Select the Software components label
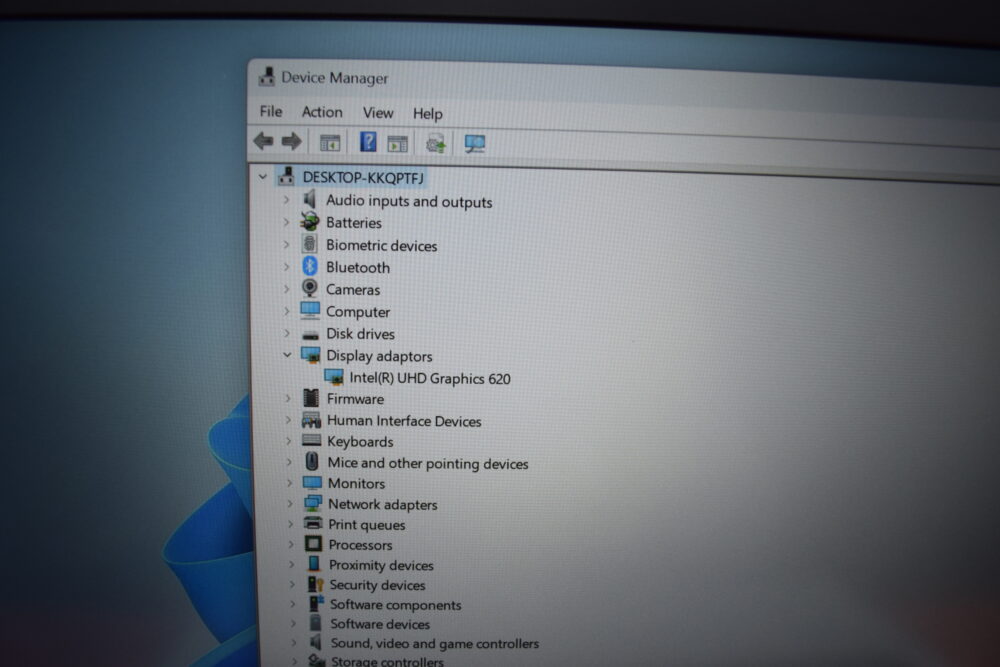 (395, 605)
